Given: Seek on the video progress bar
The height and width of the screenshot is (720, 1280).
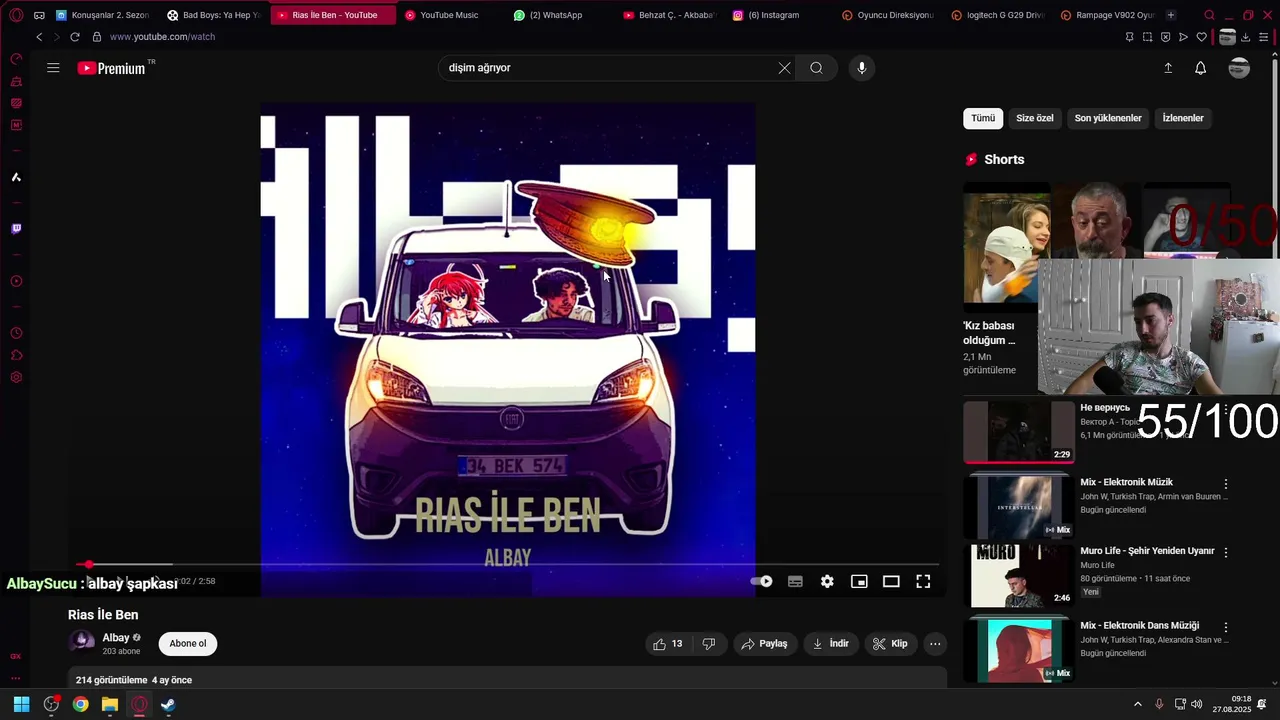Looking at the screenshot, I should coord(507,565).
